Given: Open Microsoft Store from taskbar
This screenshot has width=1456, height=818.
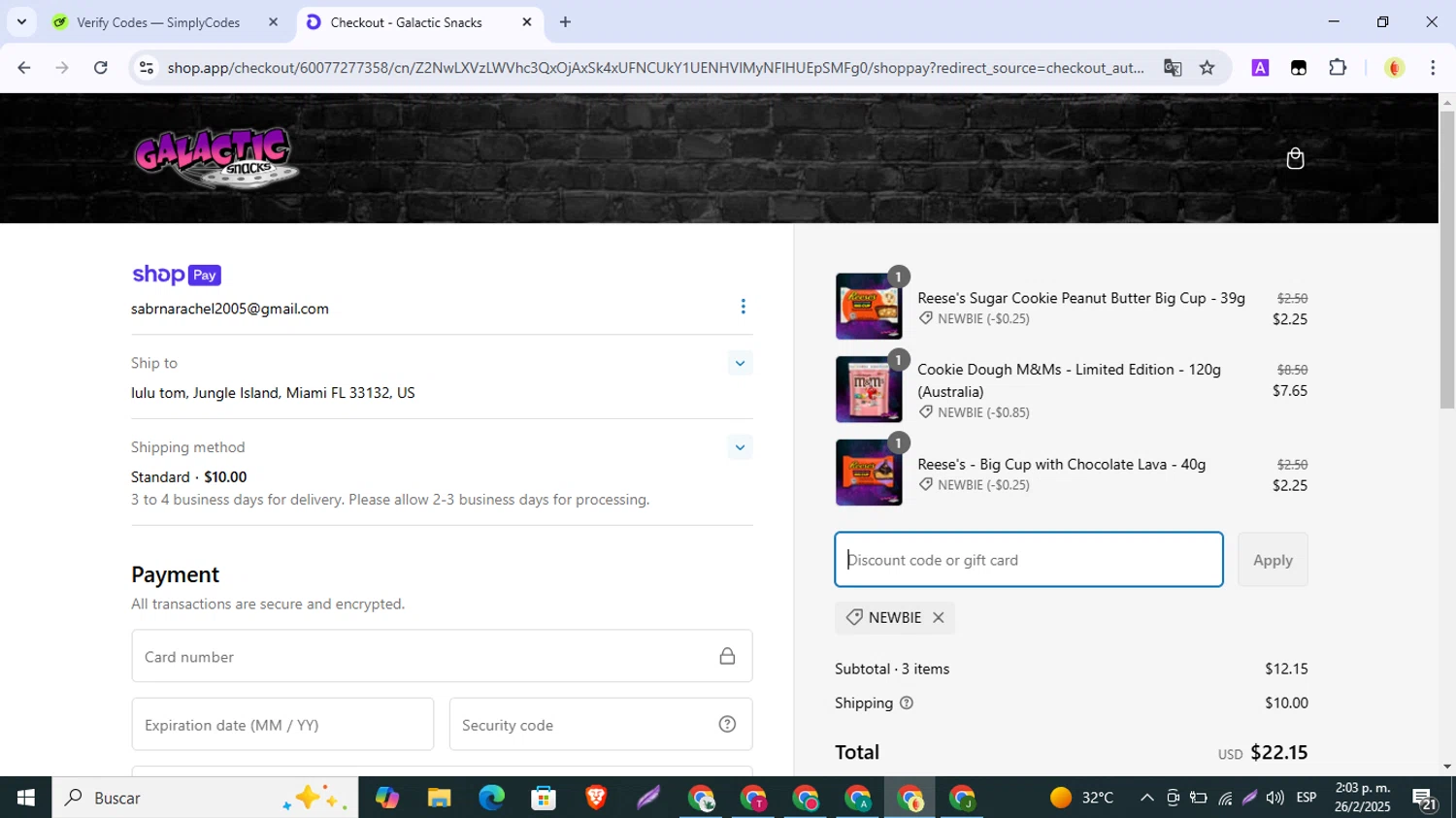Looking at the screenshot, I should [544, 798].
